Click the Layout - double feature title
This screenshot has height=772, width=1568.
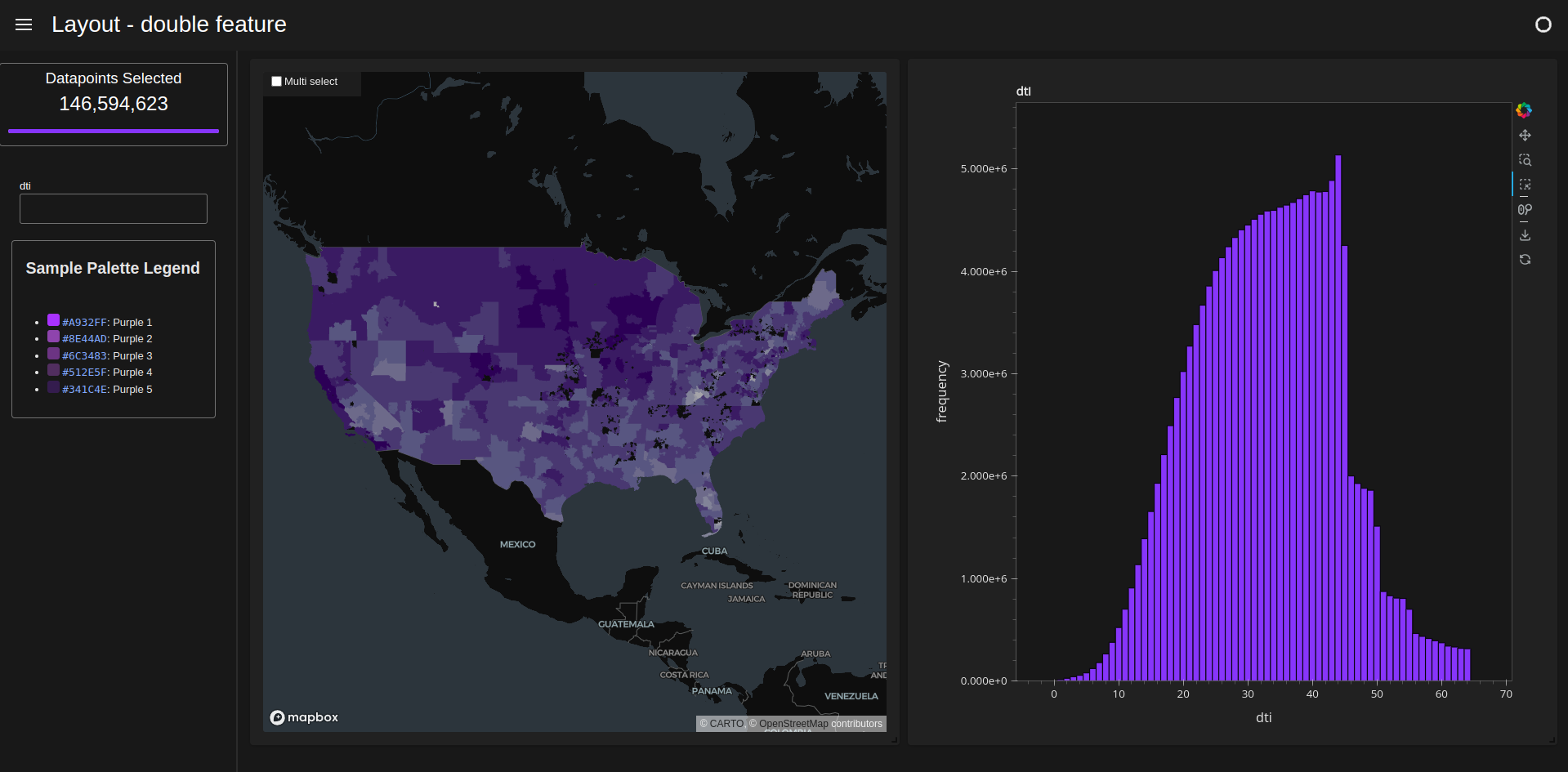169,25
